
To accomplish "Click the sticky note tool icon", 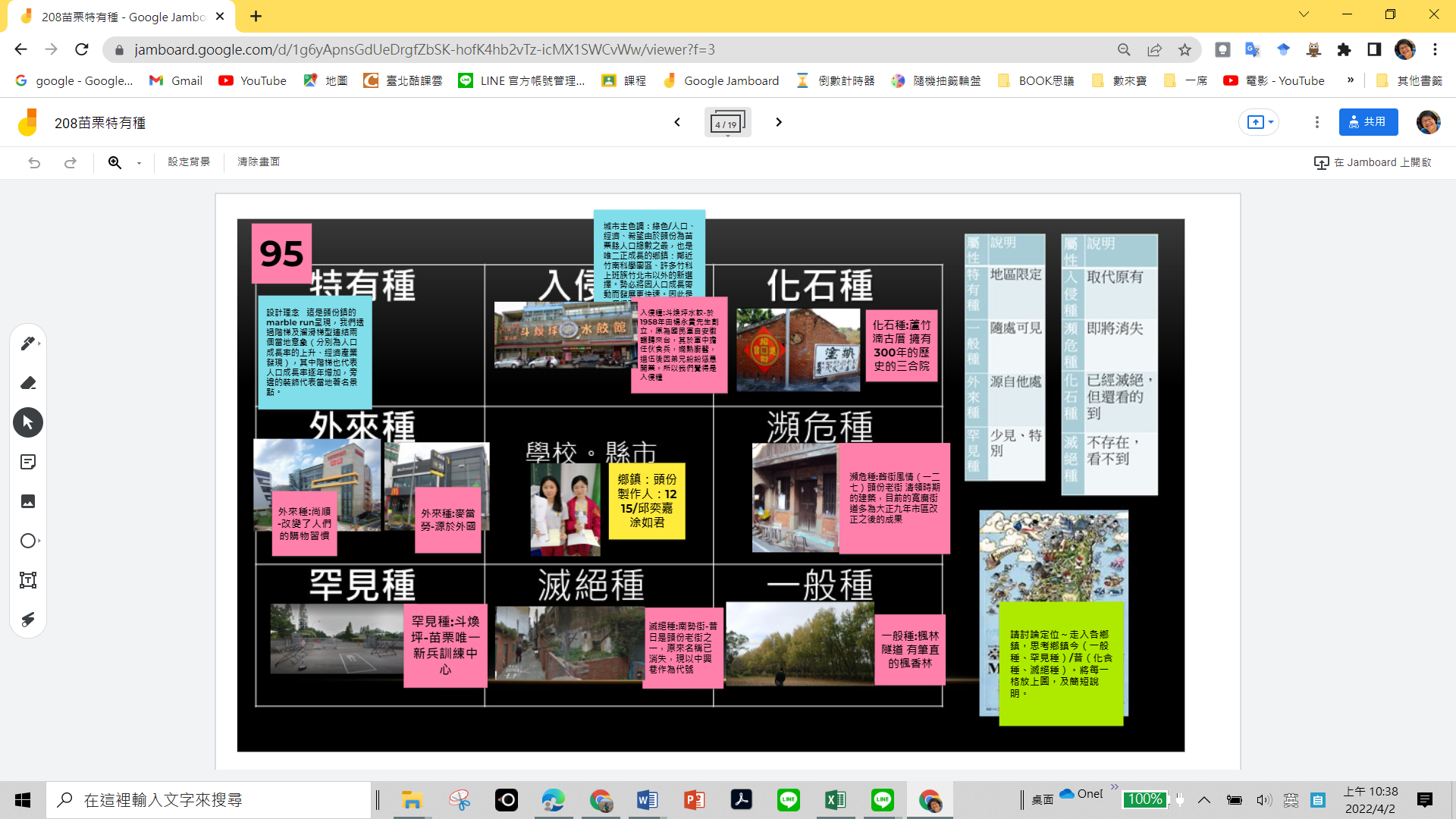I will (28, 461).
